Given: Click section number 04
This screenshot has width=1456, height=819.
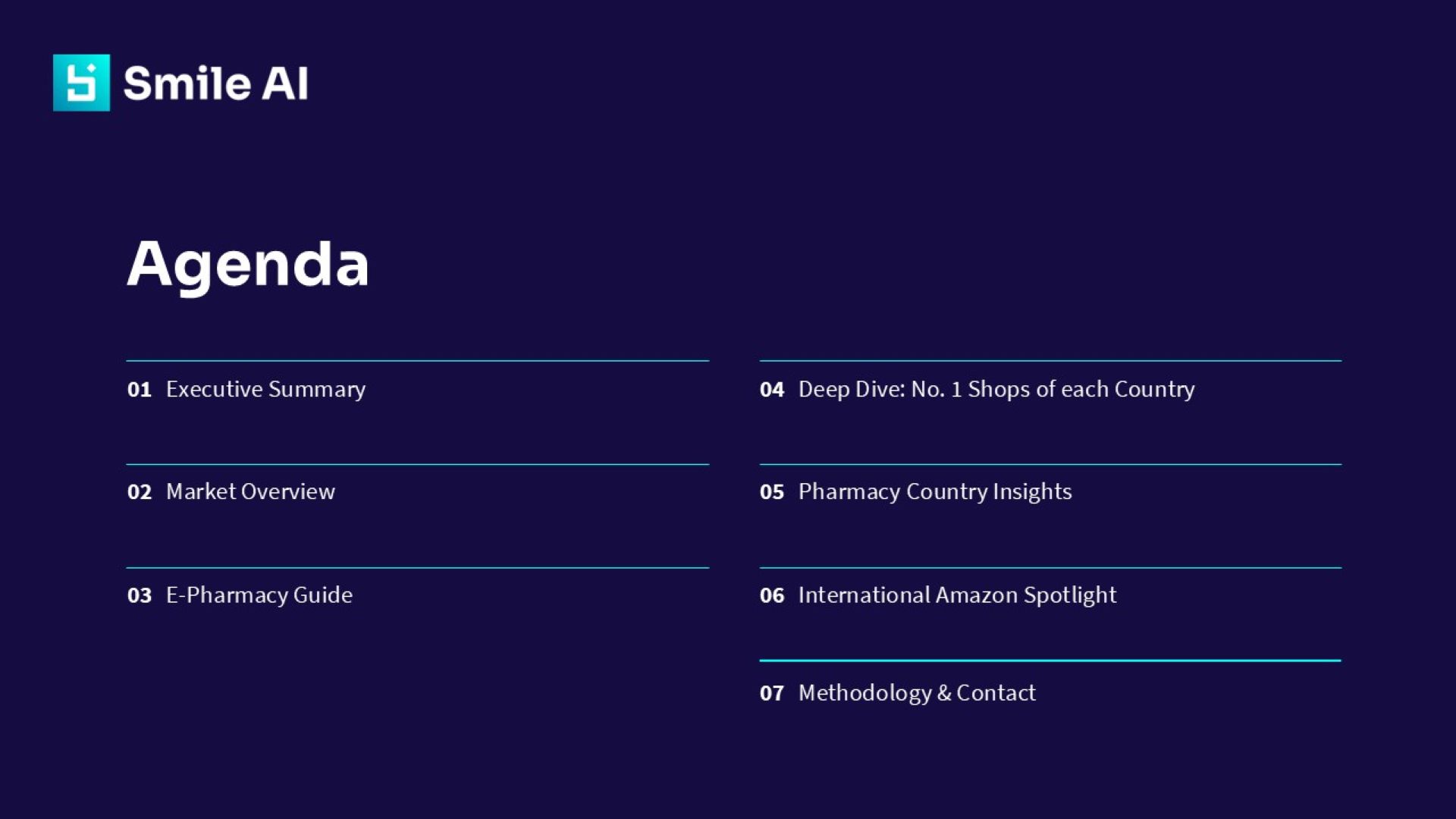Looking at the screenshot, I should 771,390.
